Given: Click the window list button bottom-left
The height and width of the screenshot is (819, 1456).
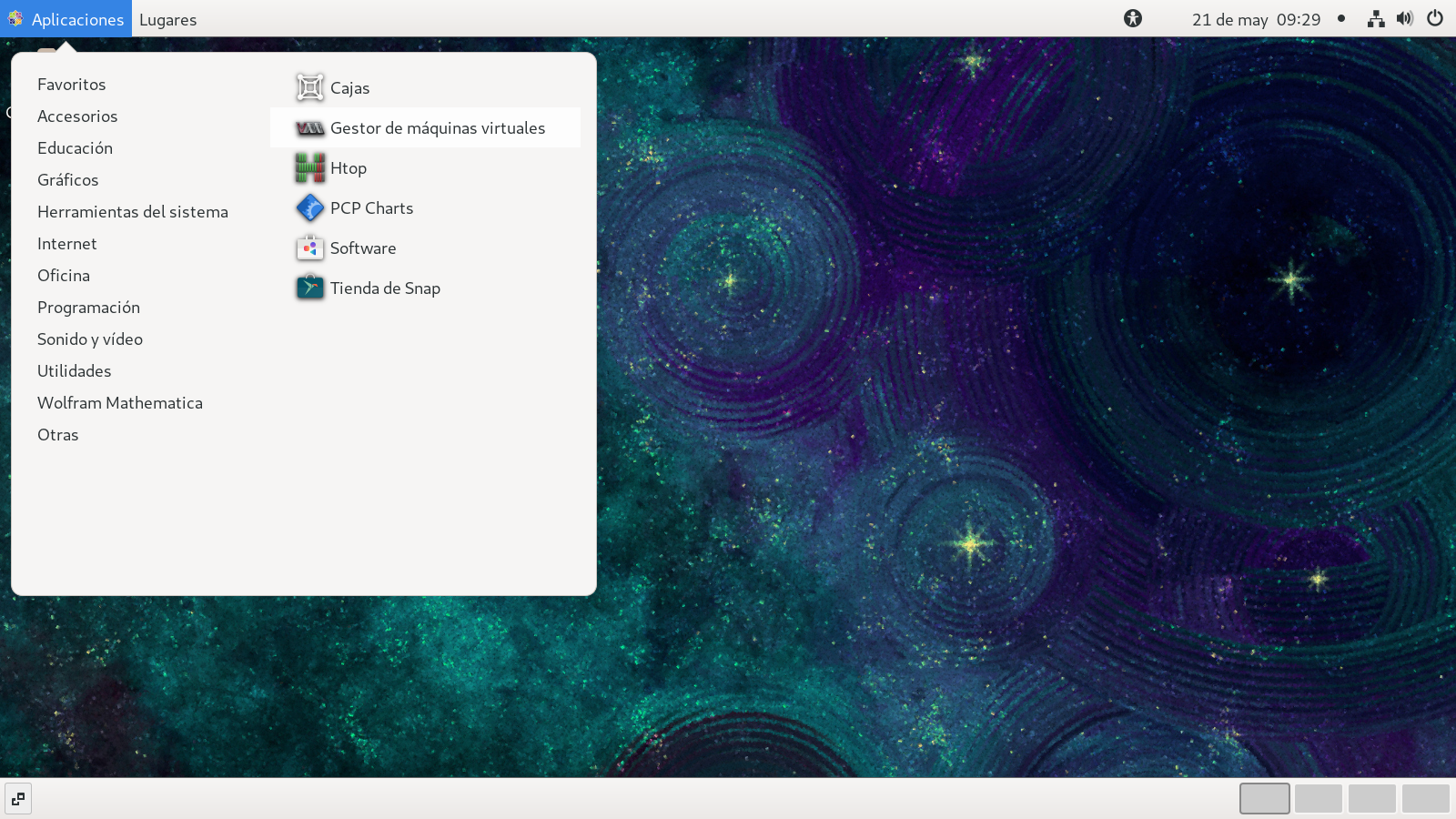Looking at the screenshot, I should point(18,799).
